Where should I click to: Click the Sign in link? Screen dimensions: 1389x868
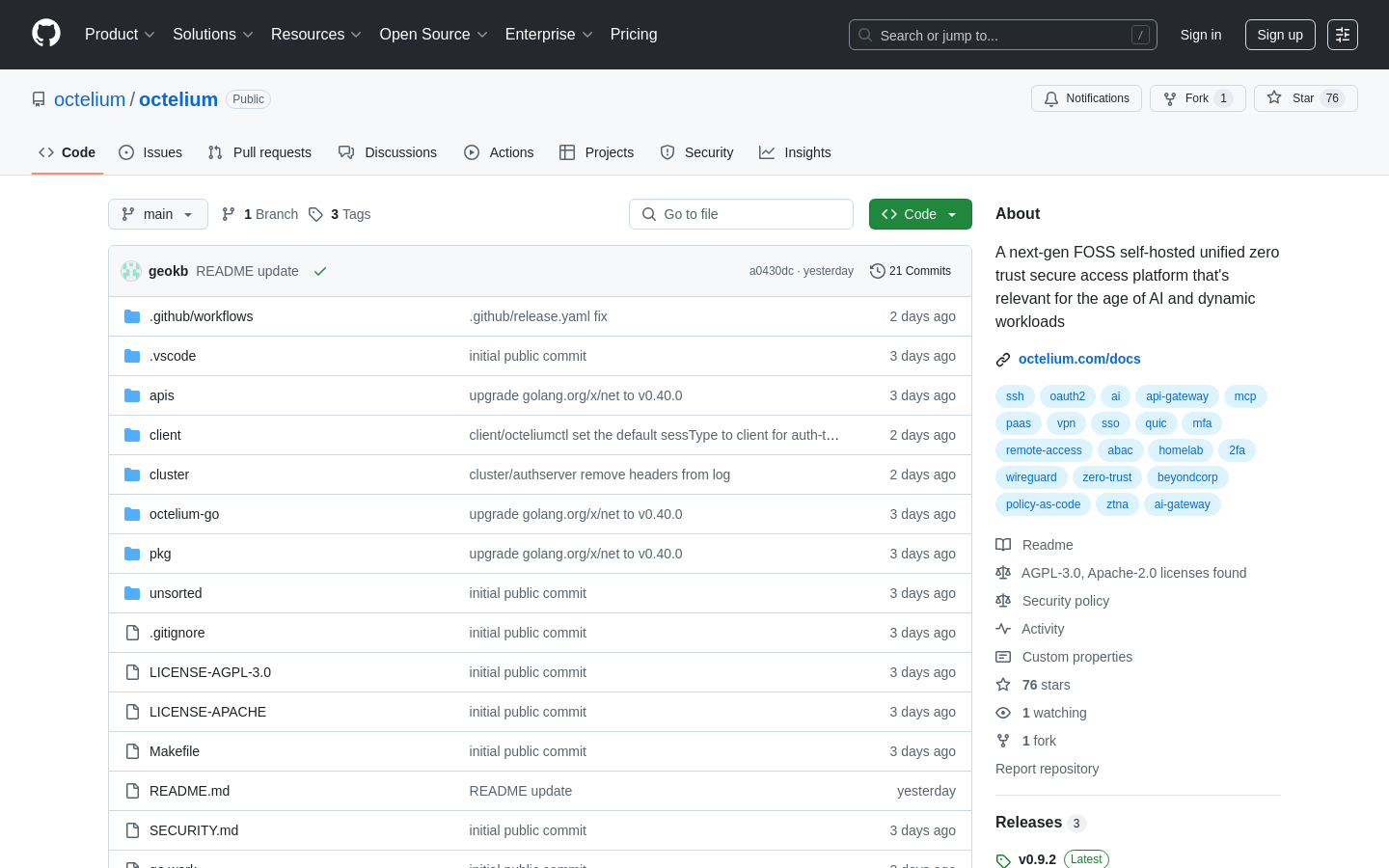pos(1201,35)
